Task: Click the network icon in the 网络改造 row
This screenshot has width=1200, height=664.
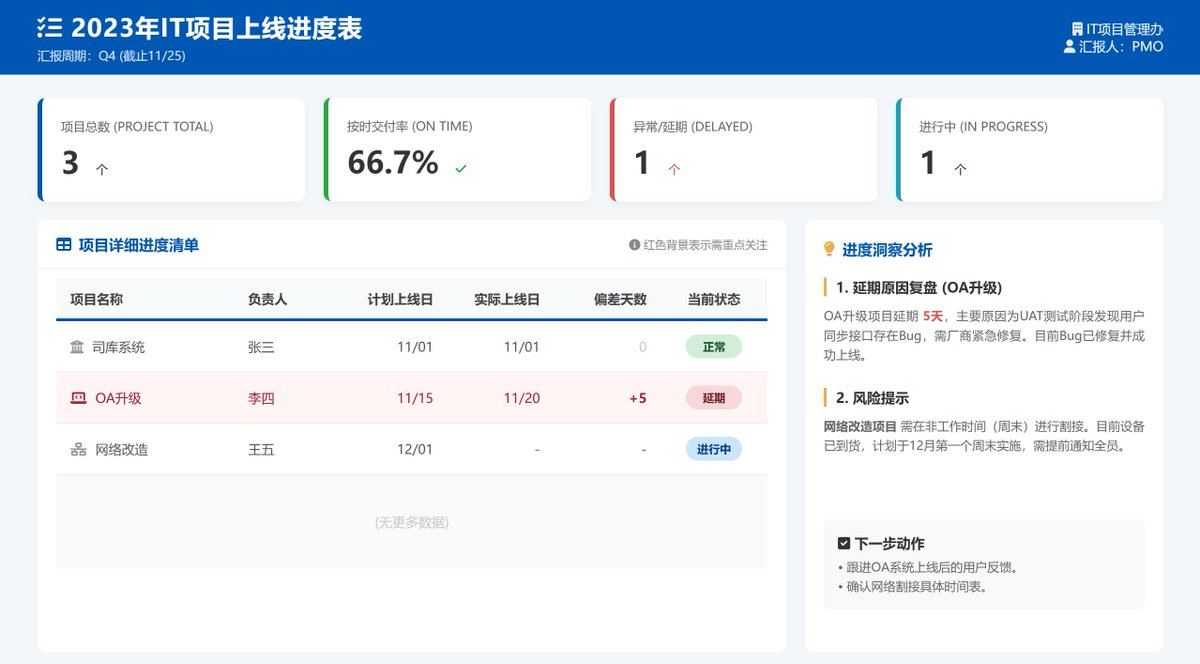Action: [x=78, y=449]
